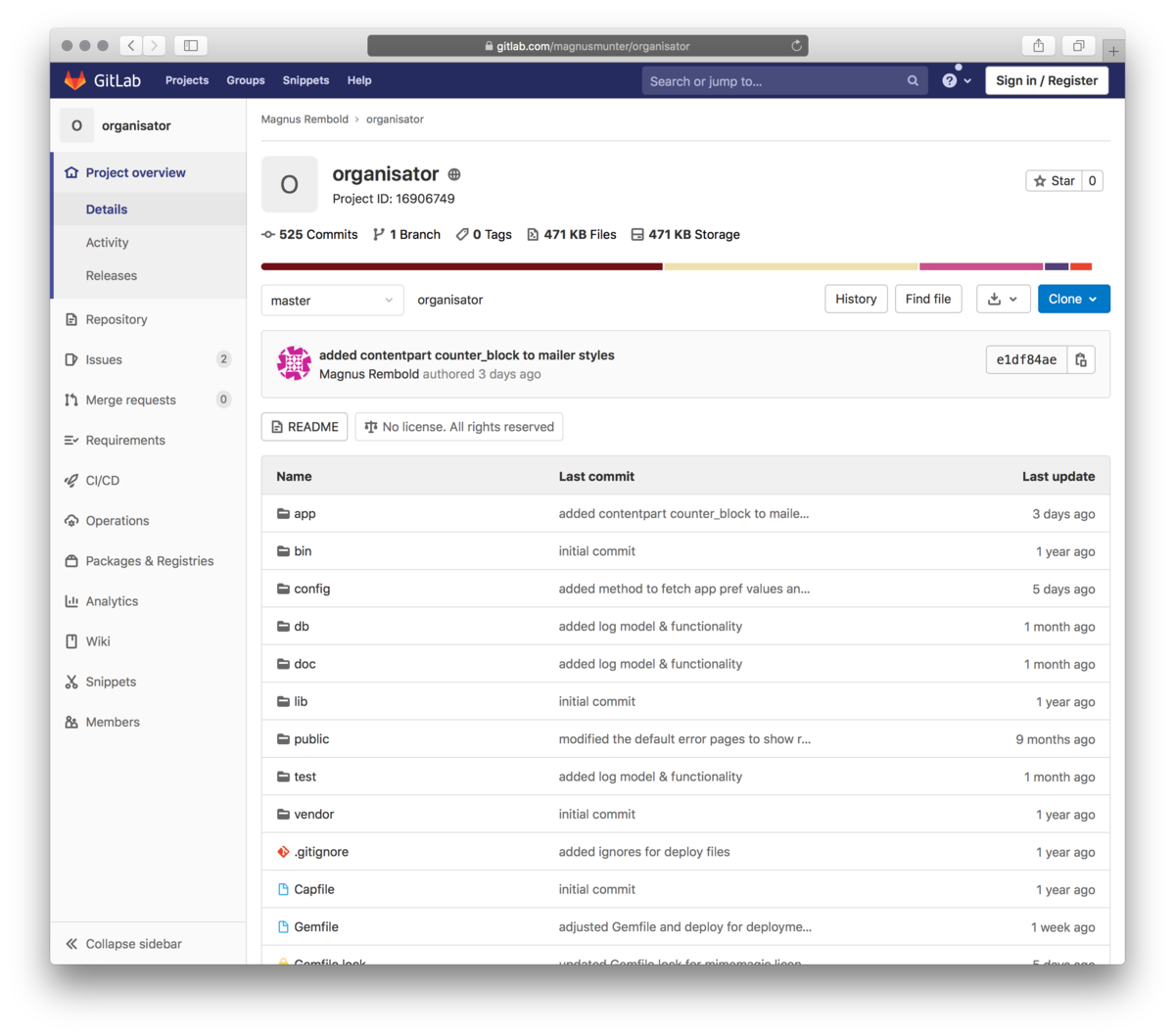
Task: Expand the download source code dropdown
Action: [x=1003, y=300]
